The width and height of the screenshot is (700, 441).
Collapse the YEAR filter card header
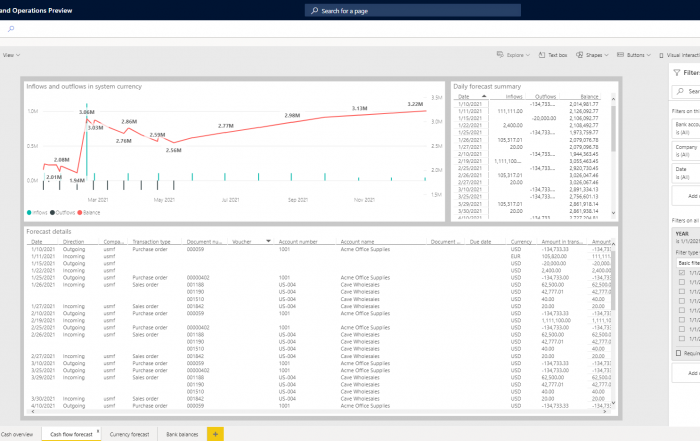click(686, 237)
